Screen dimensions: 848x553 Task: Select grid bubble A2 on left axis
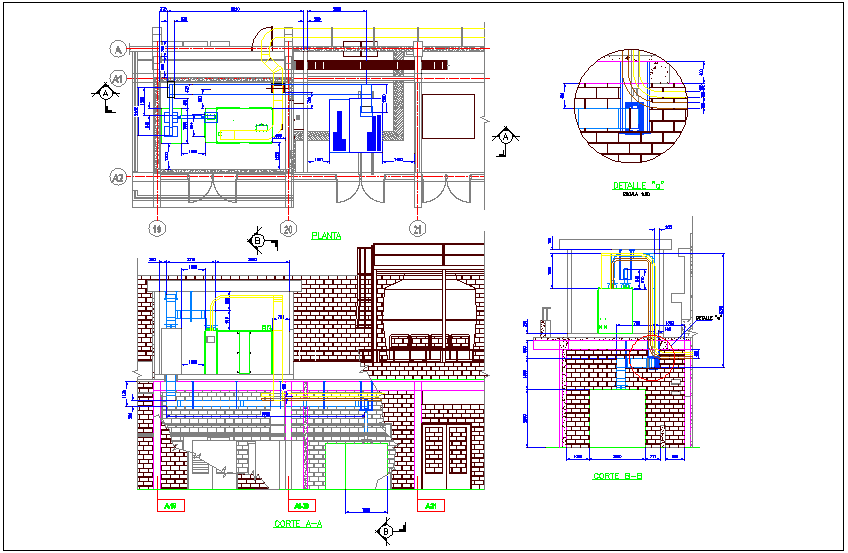pos(117,178)
